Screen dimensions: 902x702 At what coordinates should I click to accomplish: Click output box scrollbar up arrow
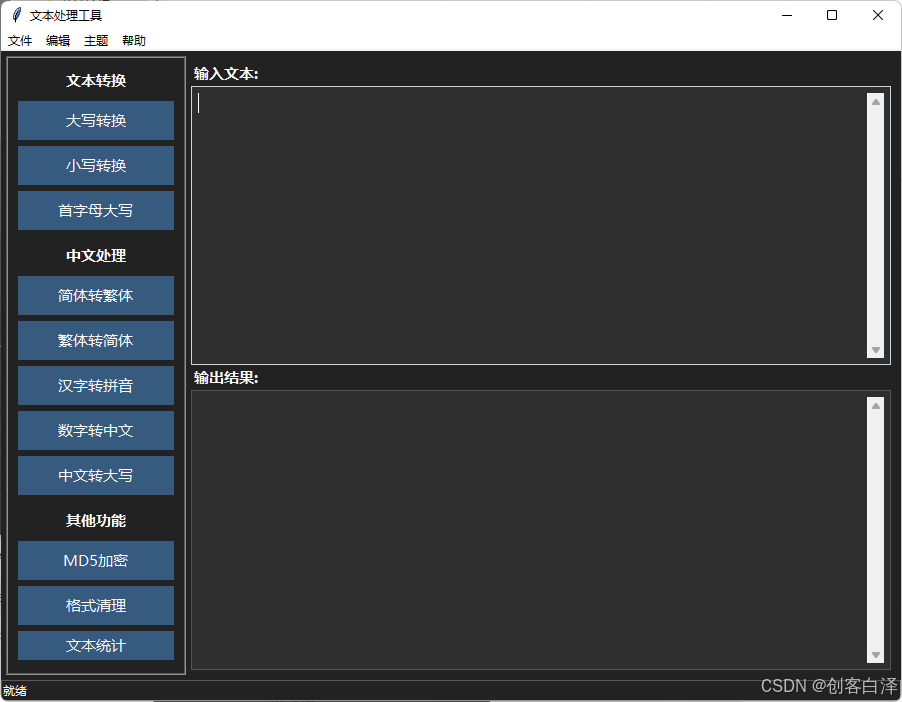(876, 406)
